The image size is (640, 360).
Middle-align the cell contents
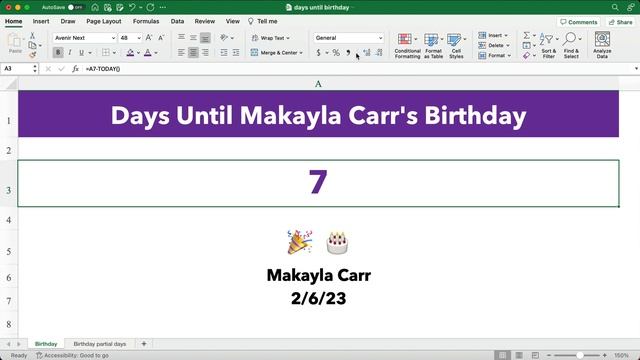(x=193, y=38)
